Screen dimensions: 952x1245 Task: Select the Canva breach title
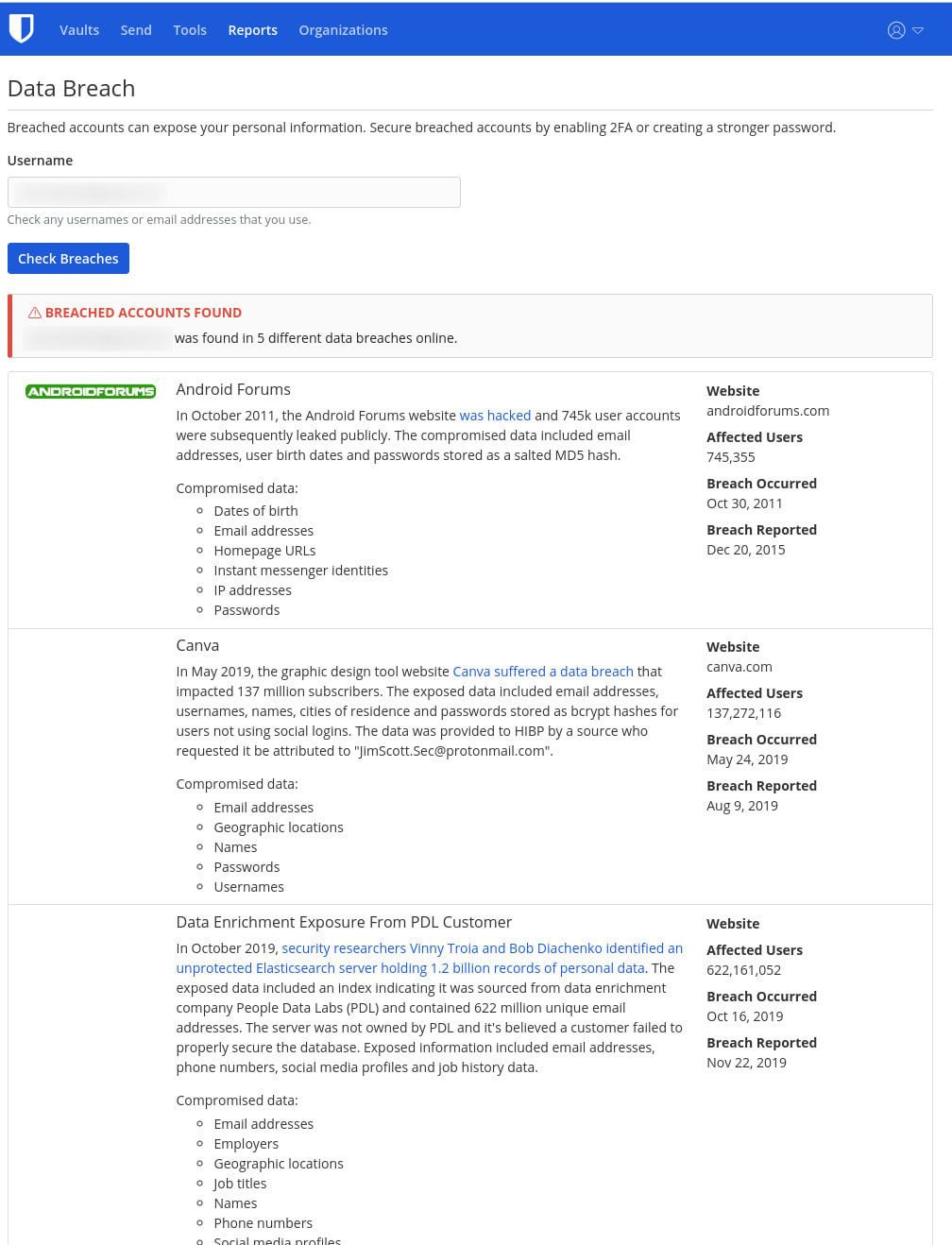197,645
